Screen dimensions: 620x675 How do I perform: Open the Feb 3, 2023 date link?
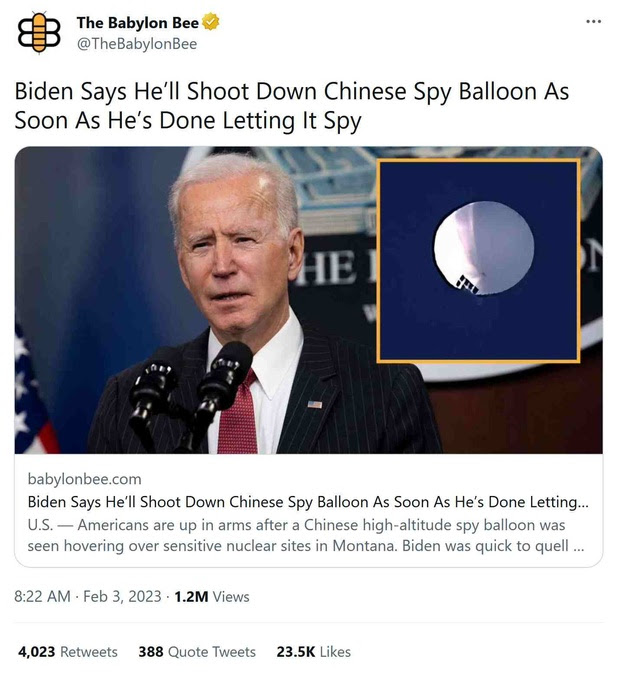point(122,597)
